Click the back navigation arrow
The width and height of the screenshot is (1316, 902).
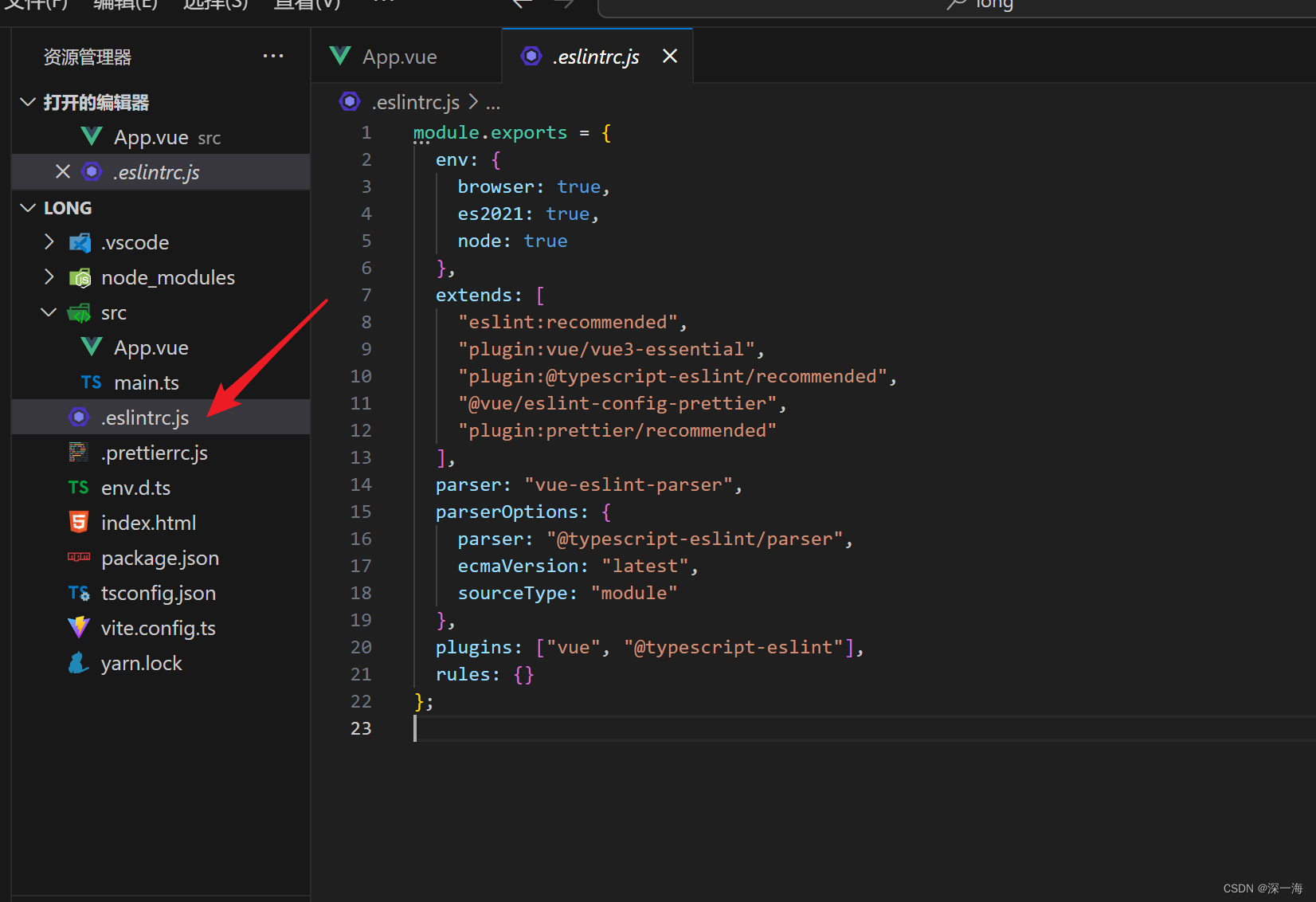pyautogui.click(x=522, y=6)
